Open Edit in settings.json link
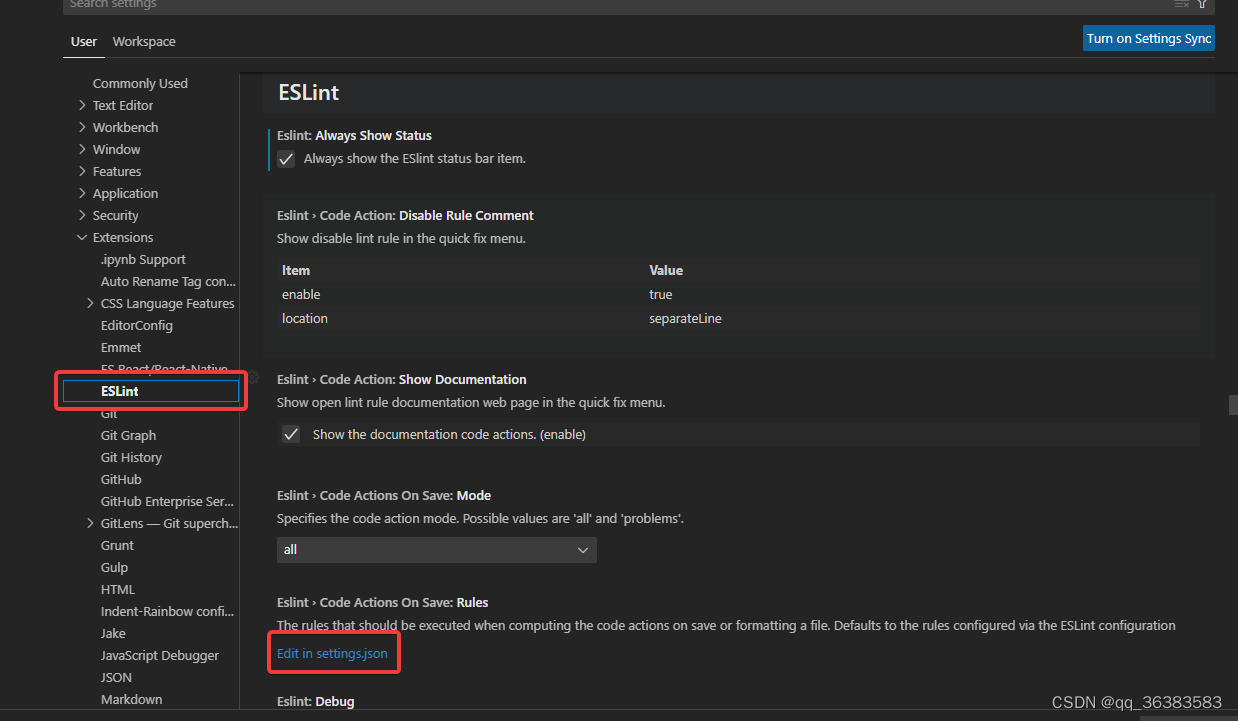The height and width of the screenshot is (721, 1238). click(333, 652)
